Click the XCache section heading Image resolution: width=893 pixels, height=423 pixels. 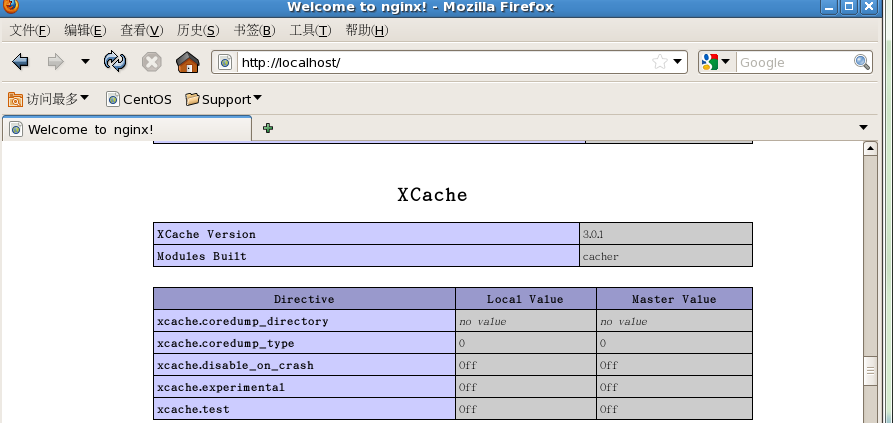coord(432,195)
